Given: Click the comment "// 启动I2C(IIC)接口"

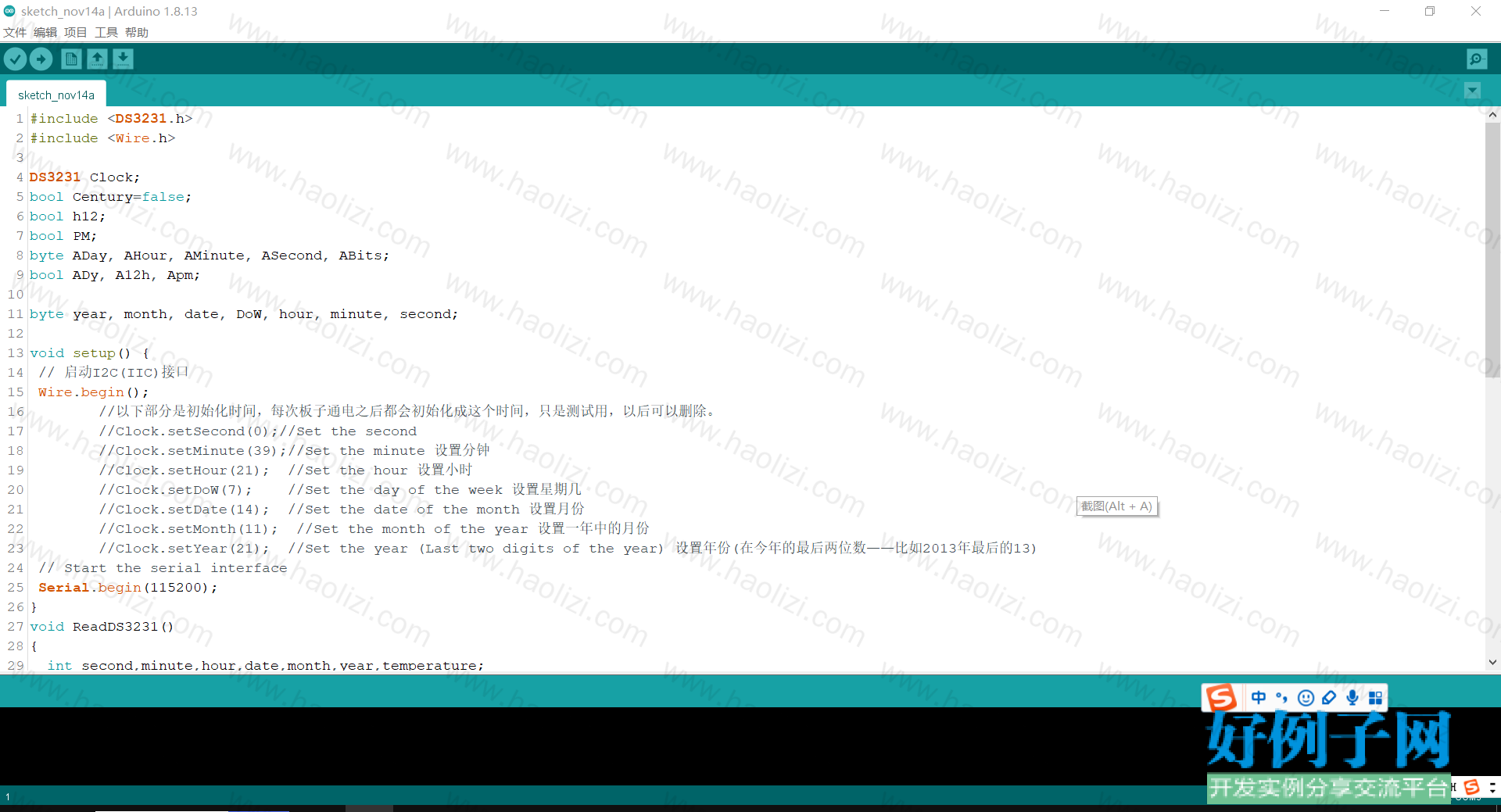Looking at the screenshot, I should tap(113, 373).
